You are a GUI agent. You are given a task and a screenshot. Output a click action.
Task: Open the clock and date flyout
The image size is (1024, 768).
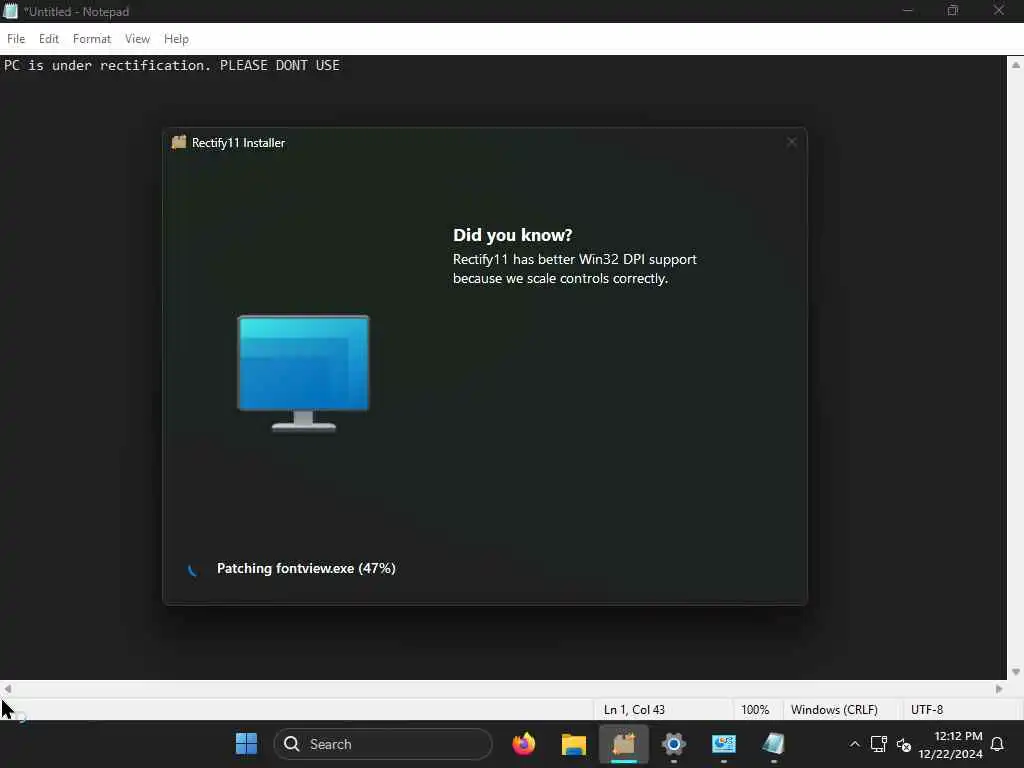point(950,744)
